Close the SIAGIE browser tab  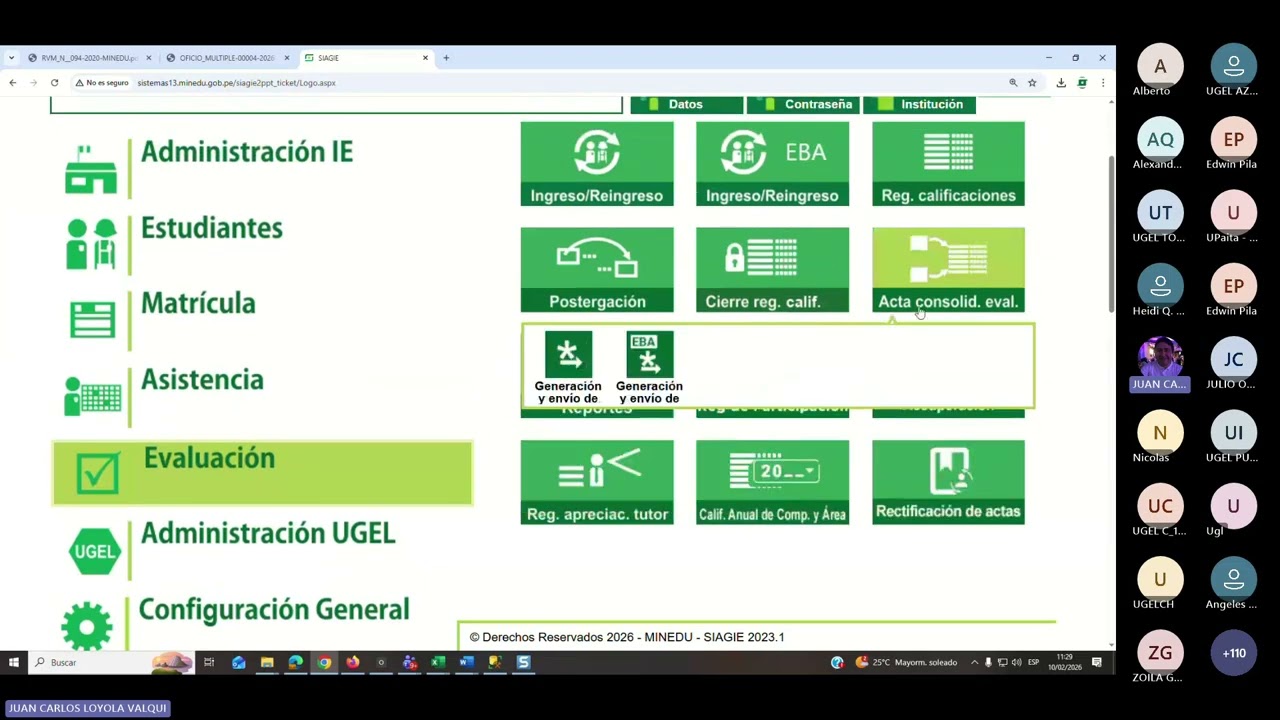tap(425, 58)
